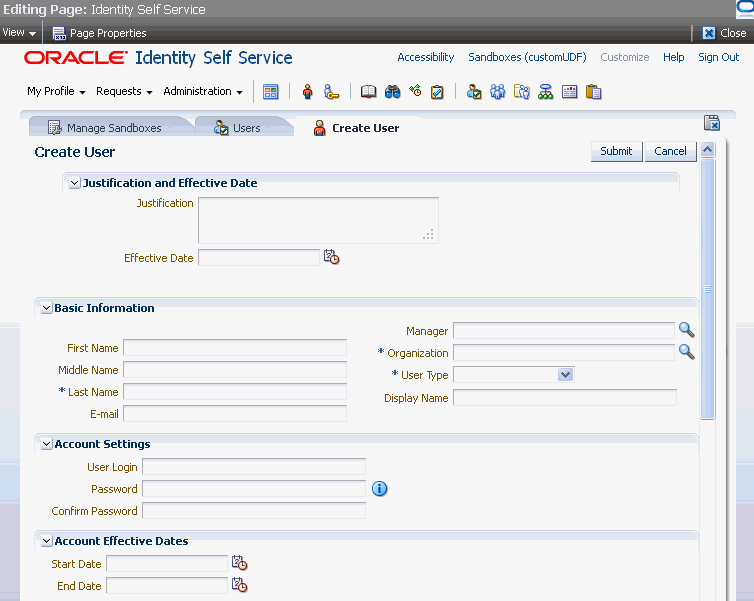Open the End Date calendar picker

239,585
